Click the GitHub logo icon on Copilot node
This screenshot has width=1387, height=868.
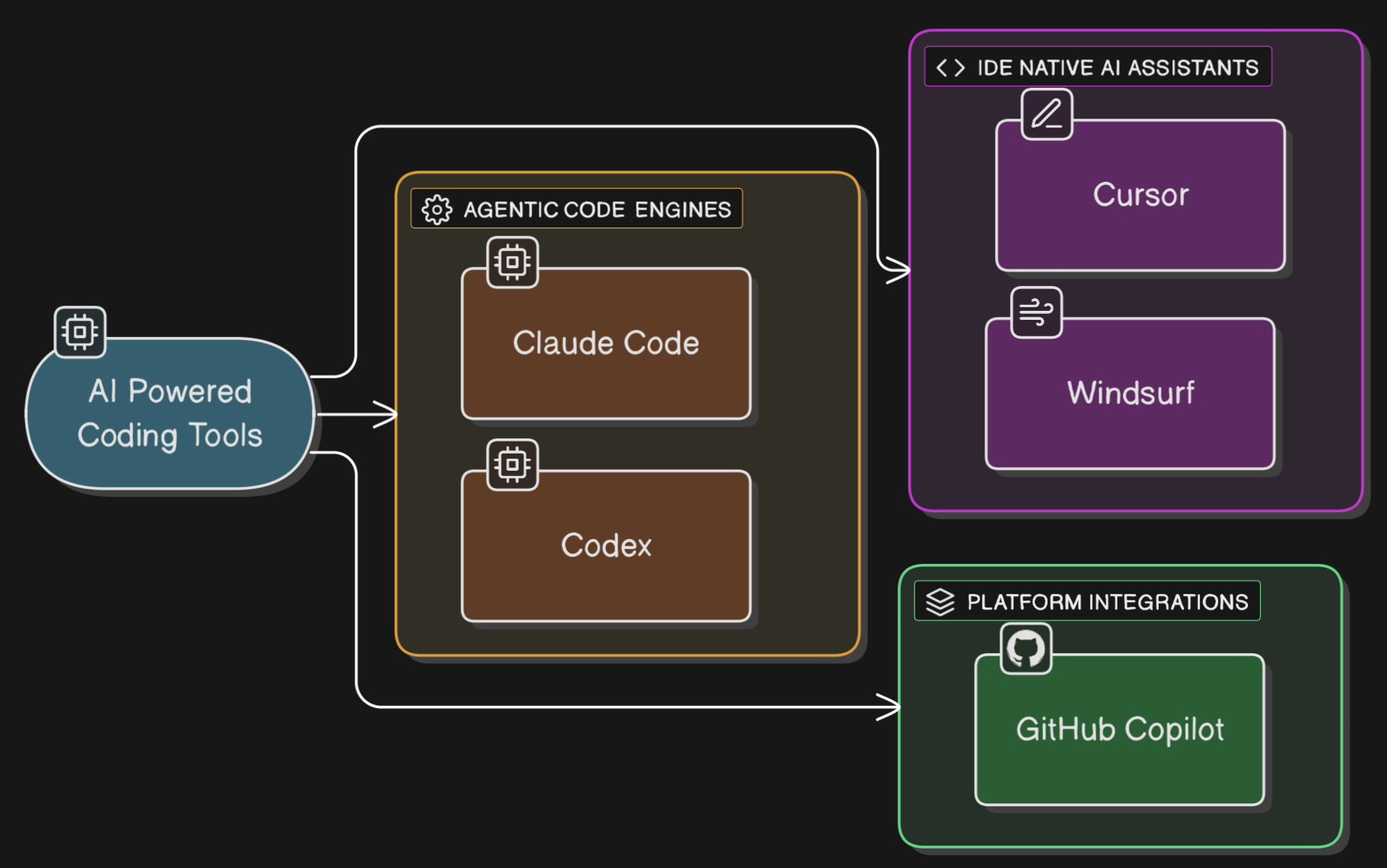1026,649
